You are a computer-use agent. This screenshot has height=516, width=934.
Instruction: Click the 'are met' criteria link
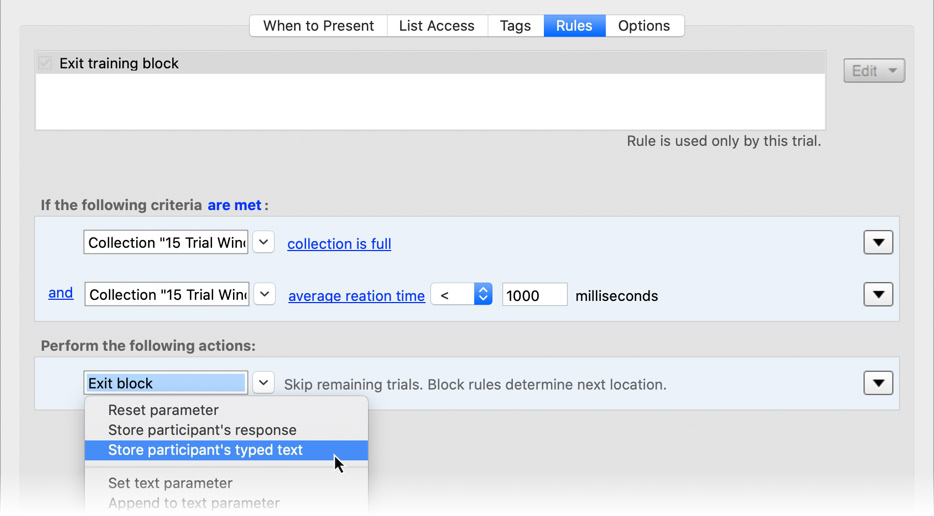pyautogui.click(x=234, y=205)
